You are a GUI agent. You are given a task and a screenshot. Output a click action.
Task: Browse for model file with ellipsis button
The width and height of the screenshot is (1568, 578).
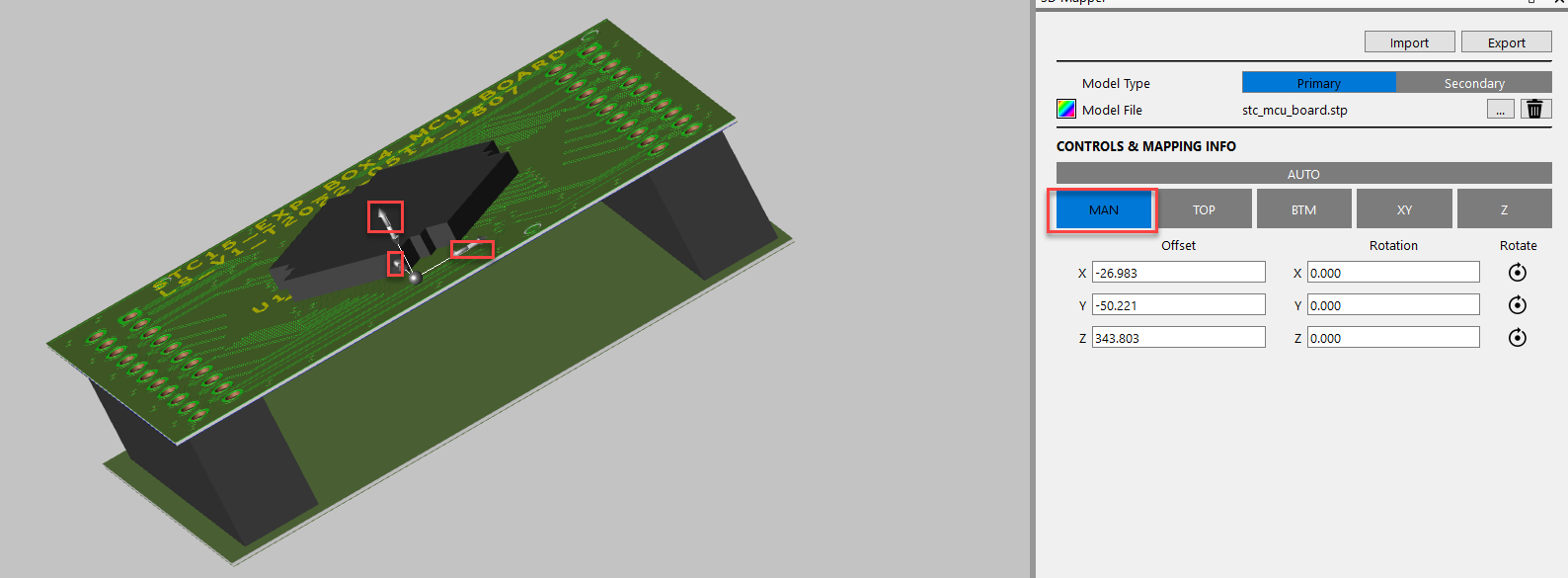click(x=1500, y=109)
